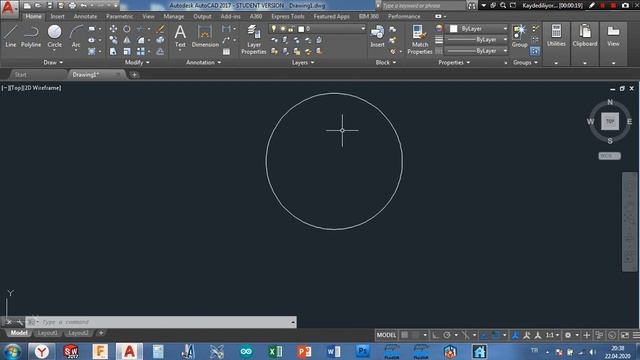Click the Explode tool in Modify panel

point(160,40)
